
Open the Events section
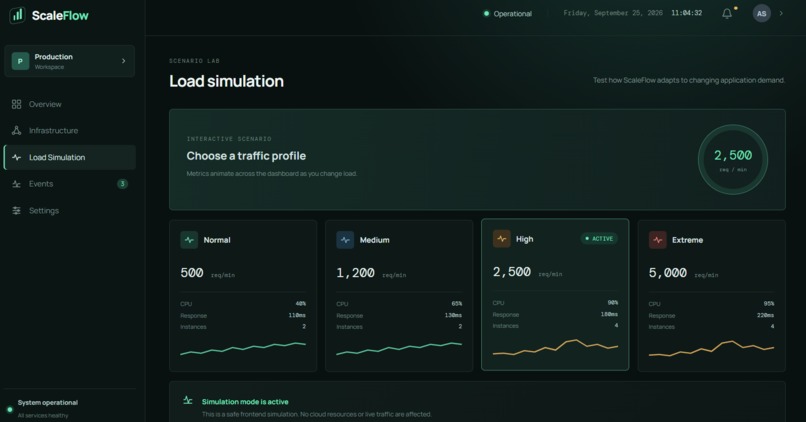70,184
